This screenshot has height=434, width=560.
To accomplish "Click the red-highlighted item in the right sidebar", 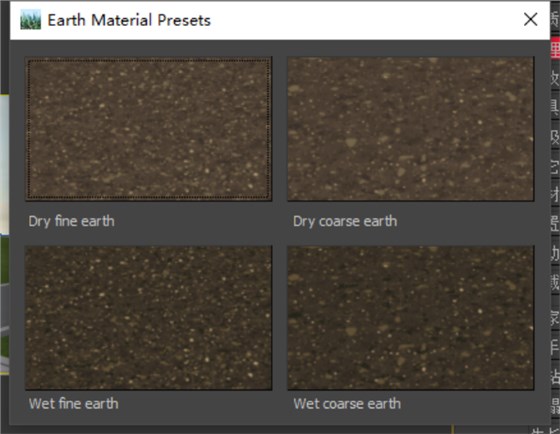I will click(x=555, y=48).
